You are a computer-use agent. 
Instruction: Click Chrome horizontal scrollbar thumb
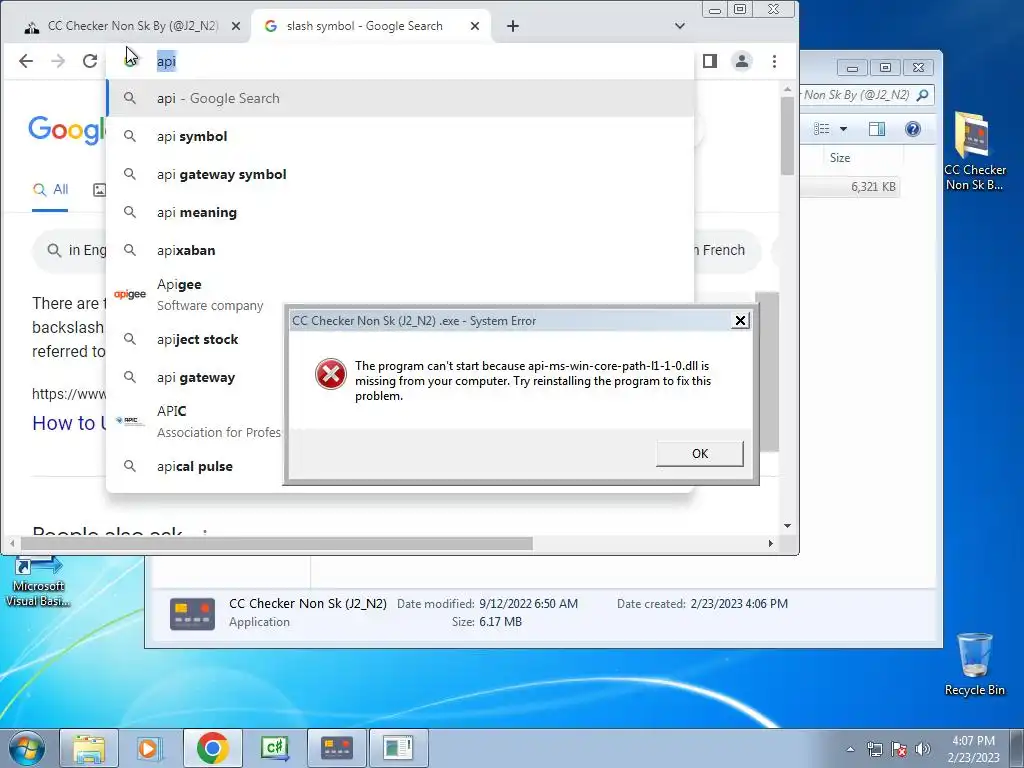click(277, 543)
